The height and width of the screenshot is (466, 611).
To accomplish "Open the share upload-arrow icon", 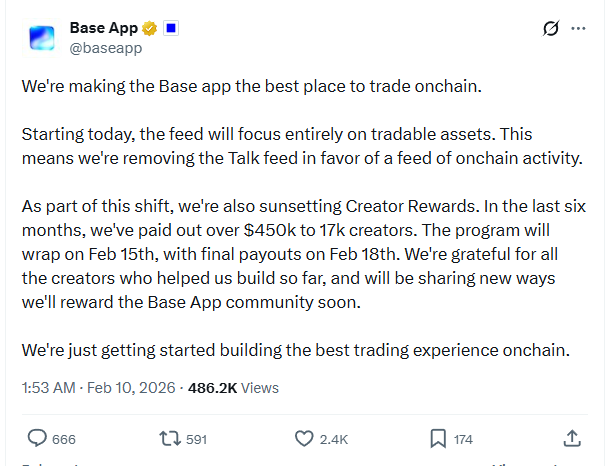I will click(x=572, y=438).
